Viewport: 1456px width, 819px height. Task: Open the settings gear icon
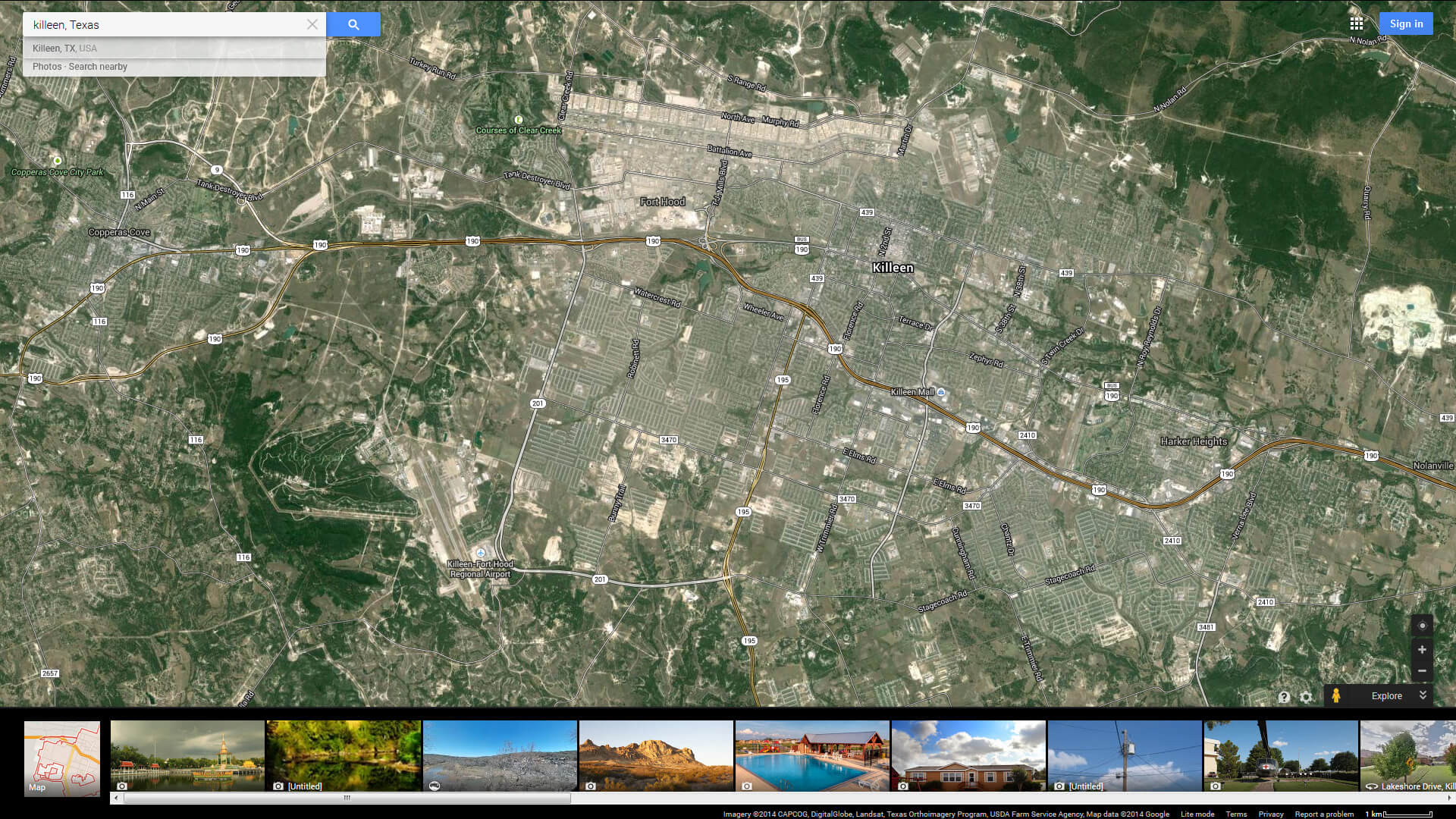click(1306, 697)
